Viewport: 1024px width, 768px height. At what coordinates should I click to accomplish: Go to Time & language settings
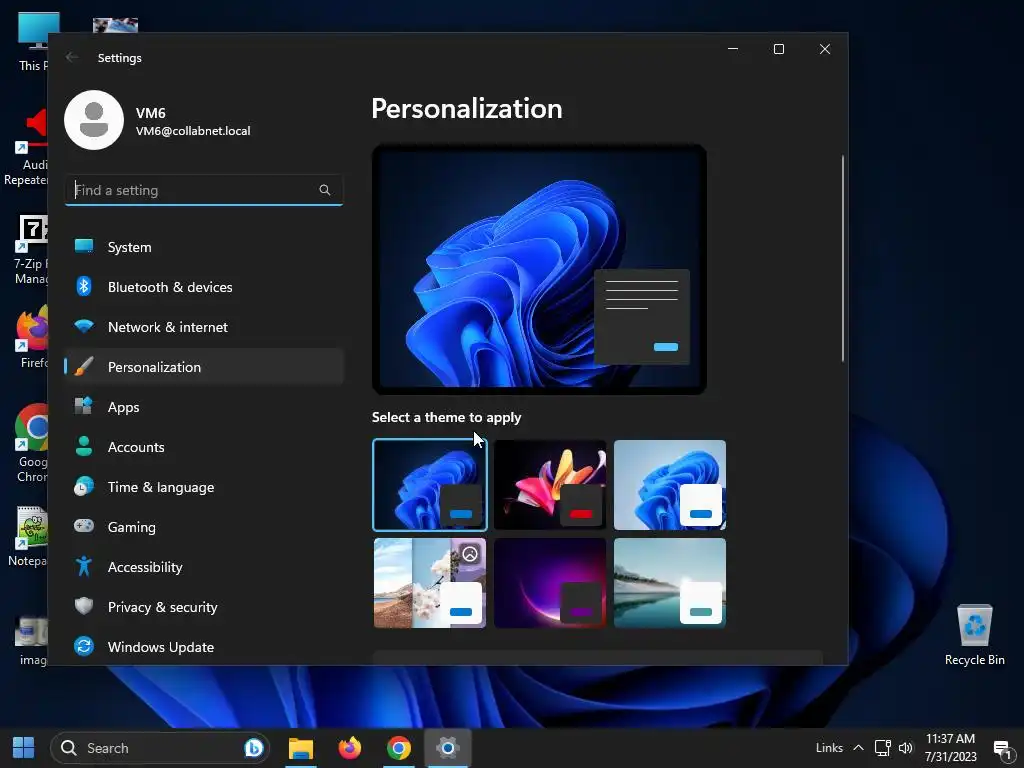pyautogui.click(x=204, y=487)
